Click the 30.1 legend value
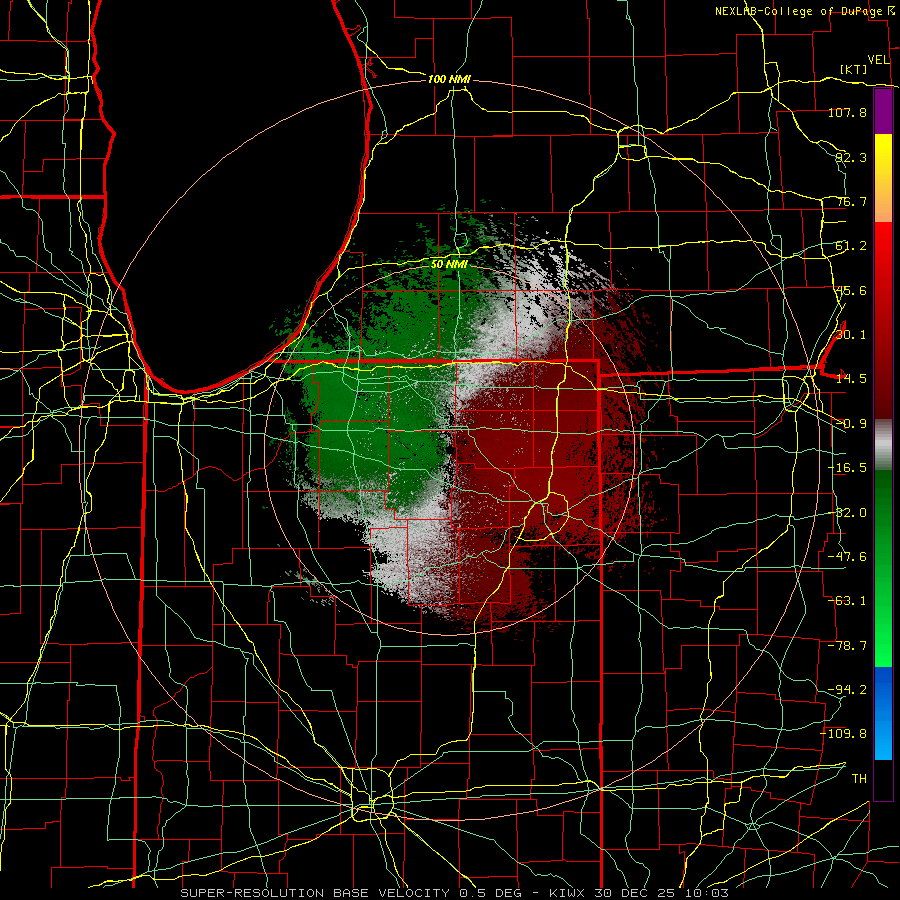Screen dimensions: 900x900 pos(851,335)
